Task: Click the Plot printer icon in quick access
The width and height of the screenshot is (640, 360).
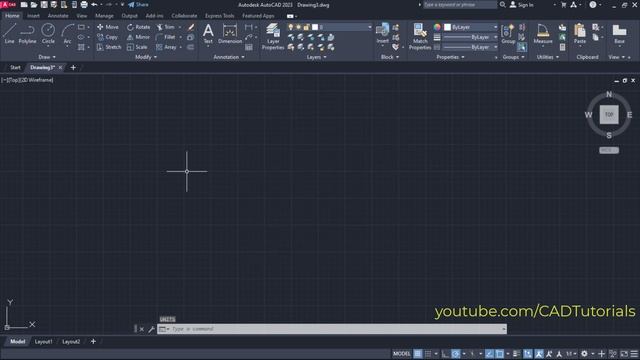Action: (x=84, y=5)
